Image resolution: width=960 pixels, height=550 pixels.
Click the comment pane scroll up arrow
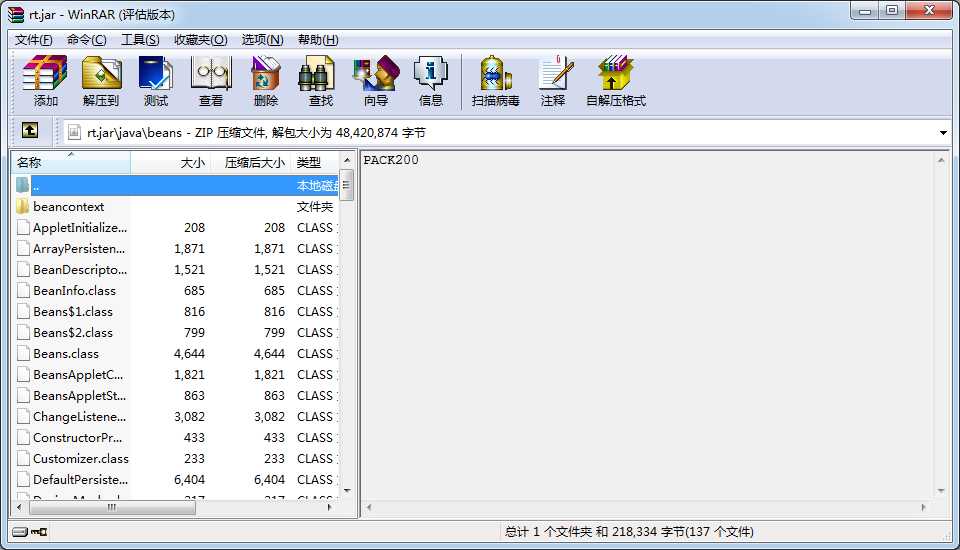click(940, 160)
